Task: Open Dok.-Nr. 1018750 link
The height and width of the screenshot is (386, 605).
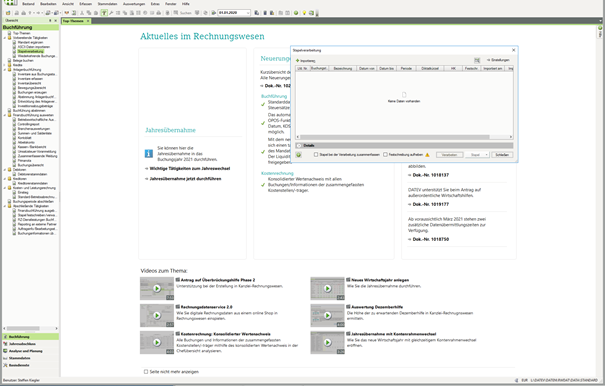Action: pyautogui.click(x=431, y=239)
